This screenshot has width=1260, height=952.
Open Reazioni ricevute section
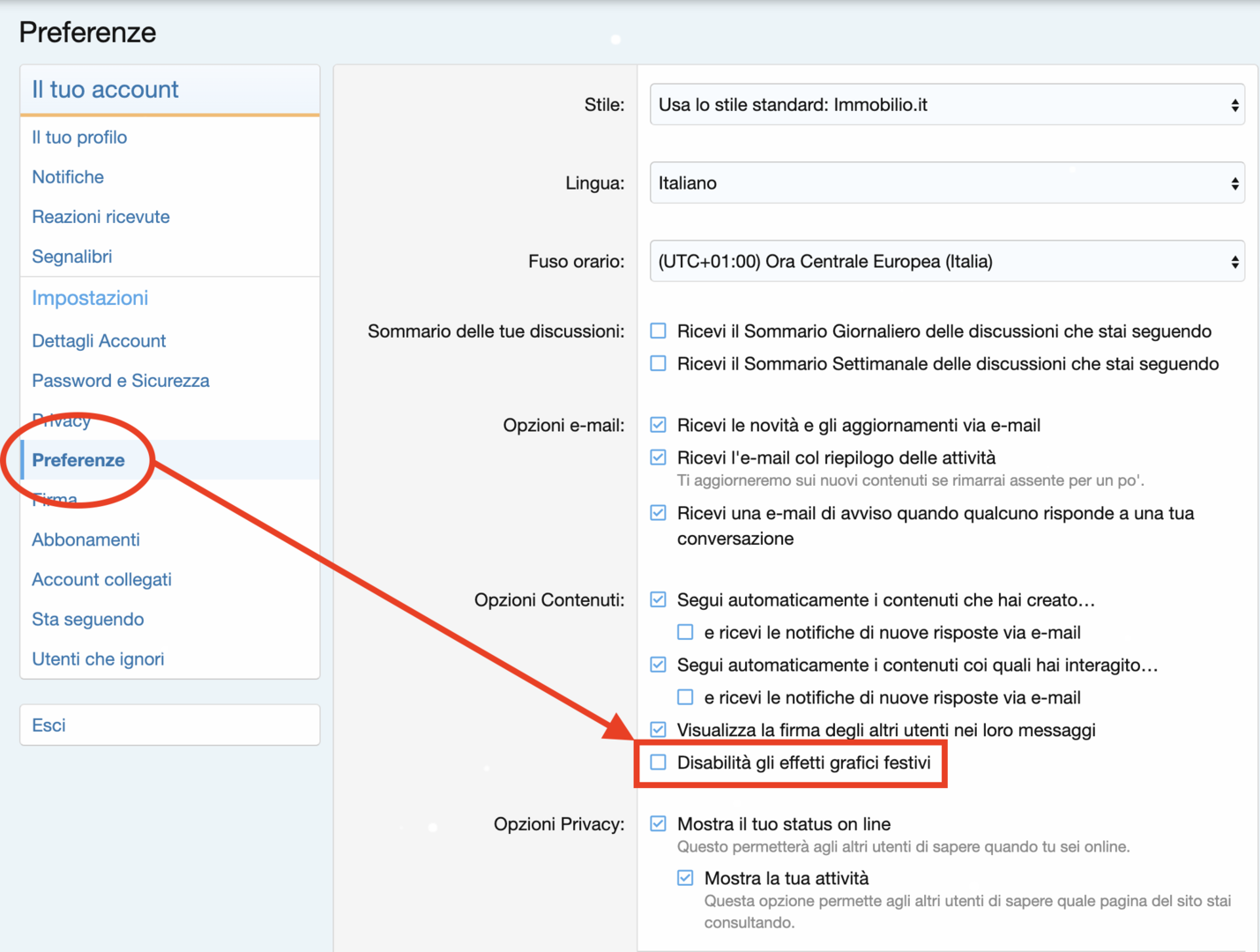point(101,217)
